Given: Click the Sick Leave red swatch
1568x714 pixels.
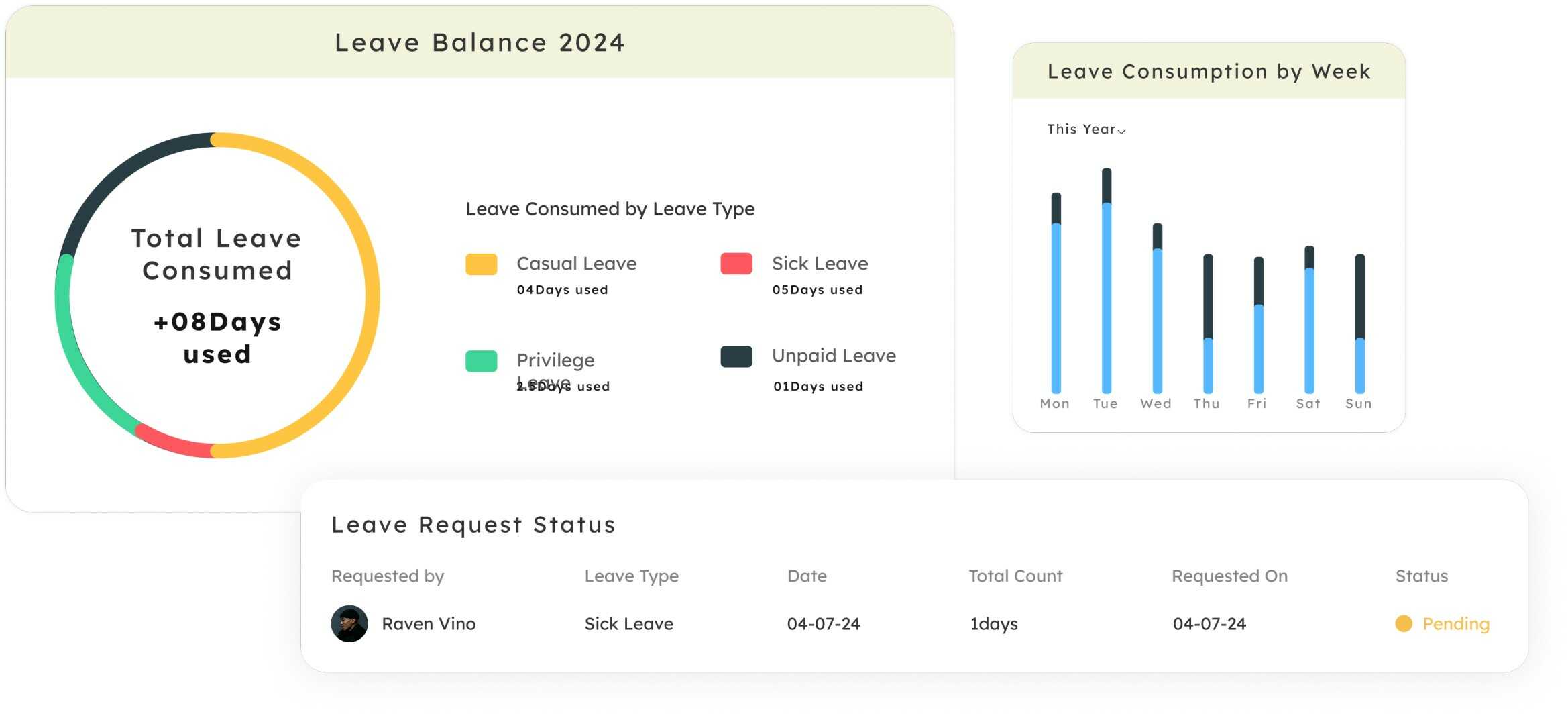Looking at the screenshot, I should 736,264.
